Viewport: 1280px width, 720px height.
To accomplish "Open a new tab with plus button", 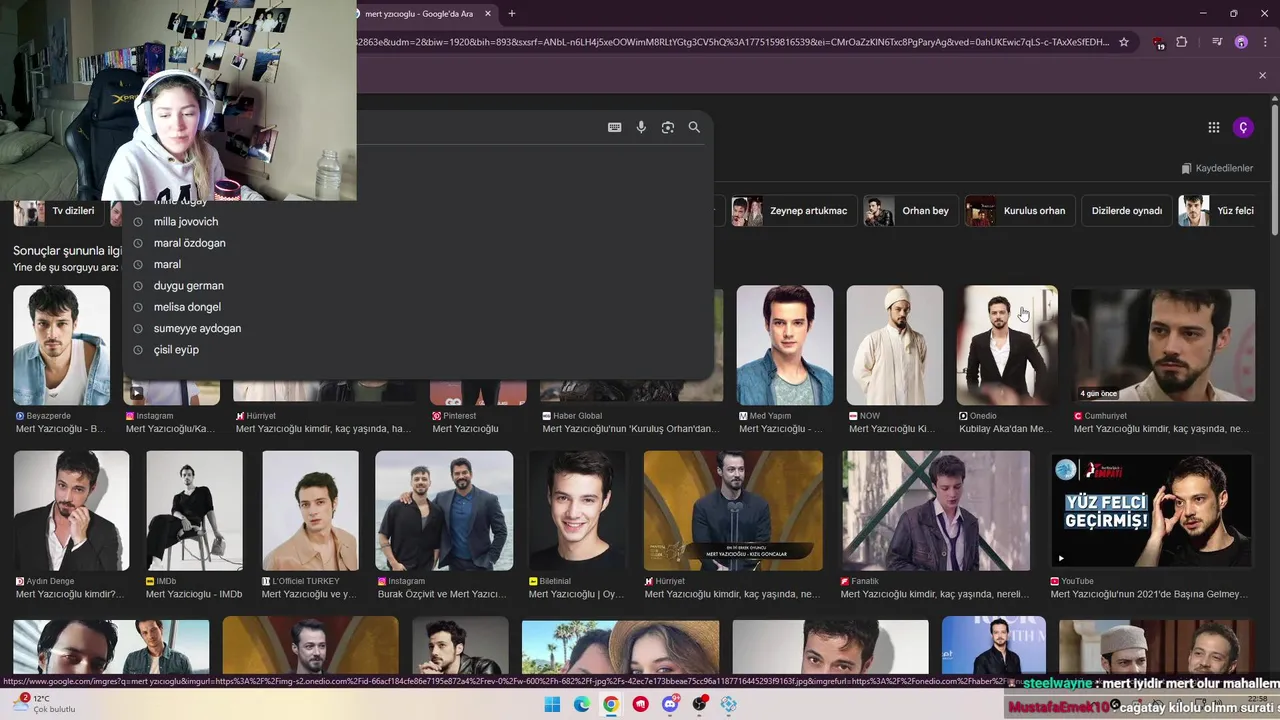I will coord(512,13).
